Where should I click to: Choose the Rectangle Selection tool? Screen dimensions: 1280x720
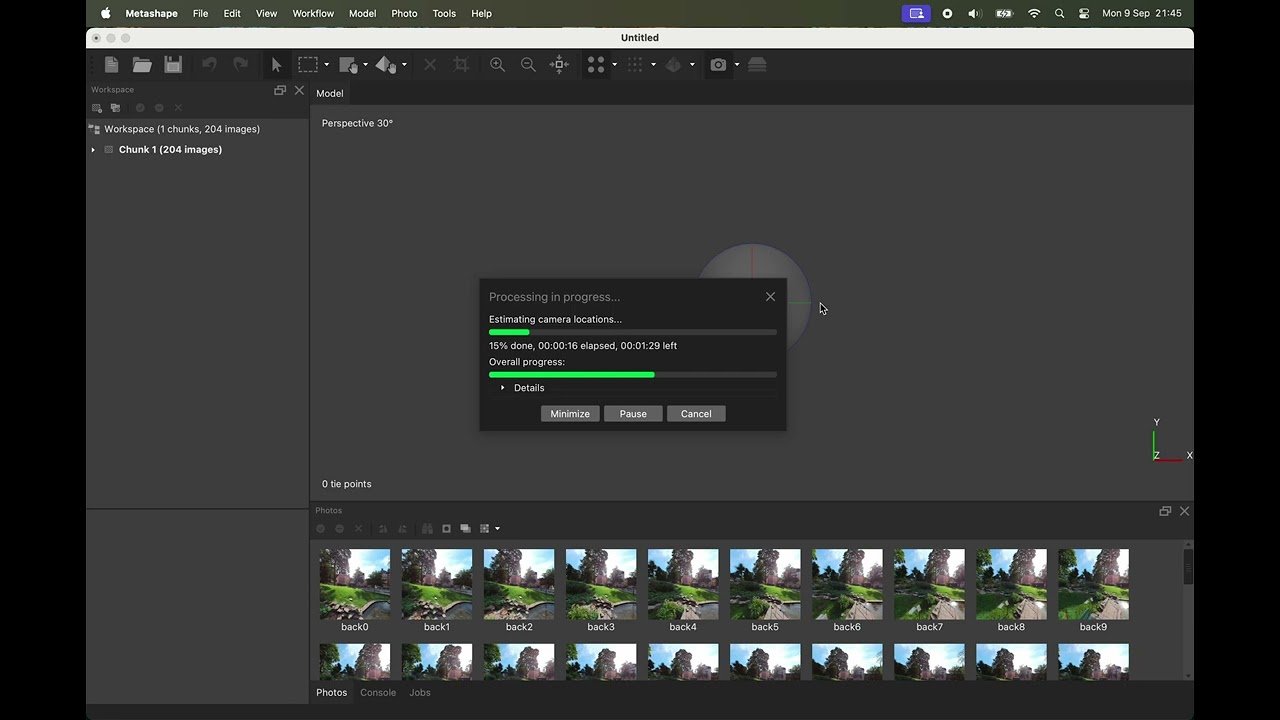pos(308,65)
